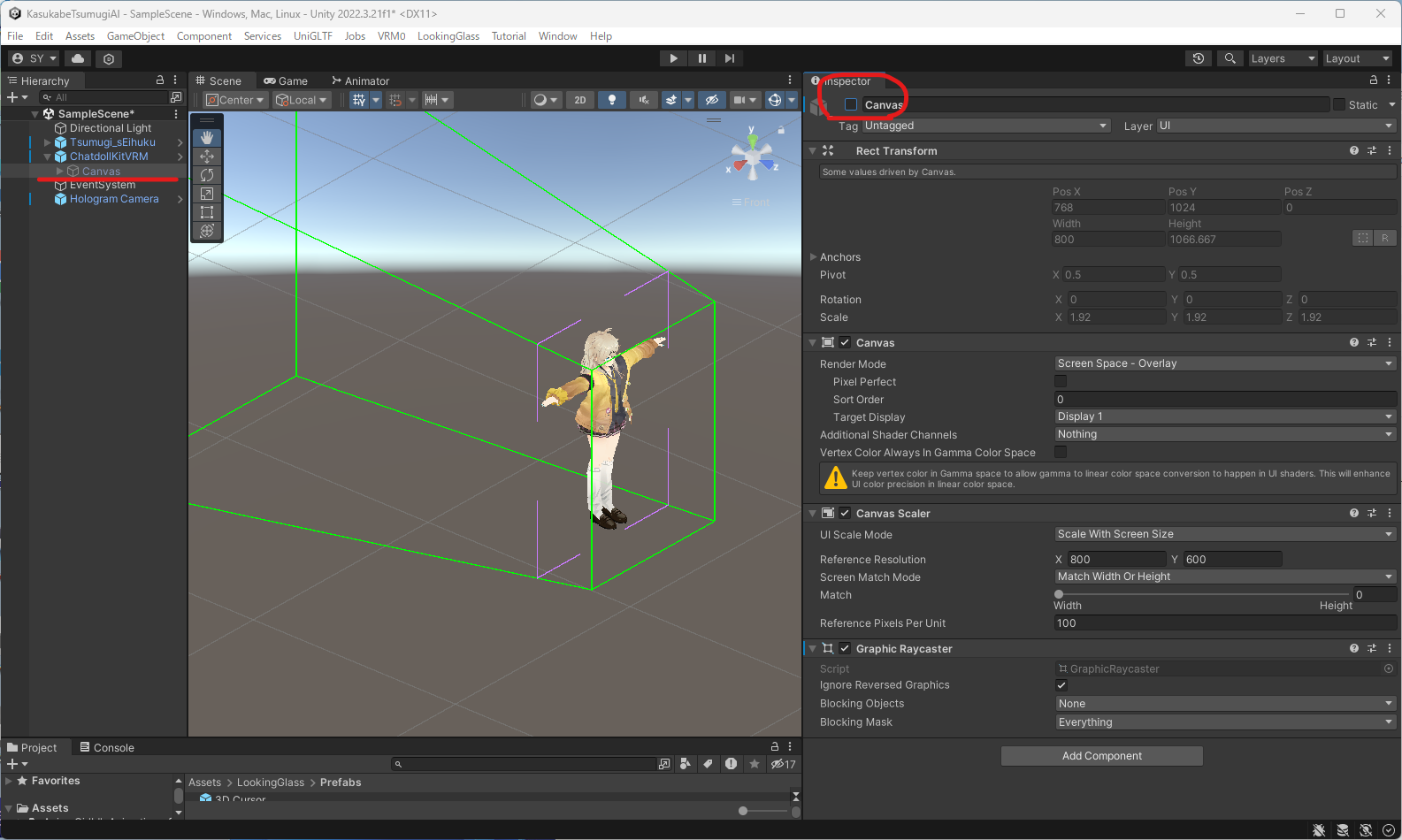Toggle grid visibility in Scene toolbar
The width and height of the screenshot is (1402, 840).
point(359,100)
